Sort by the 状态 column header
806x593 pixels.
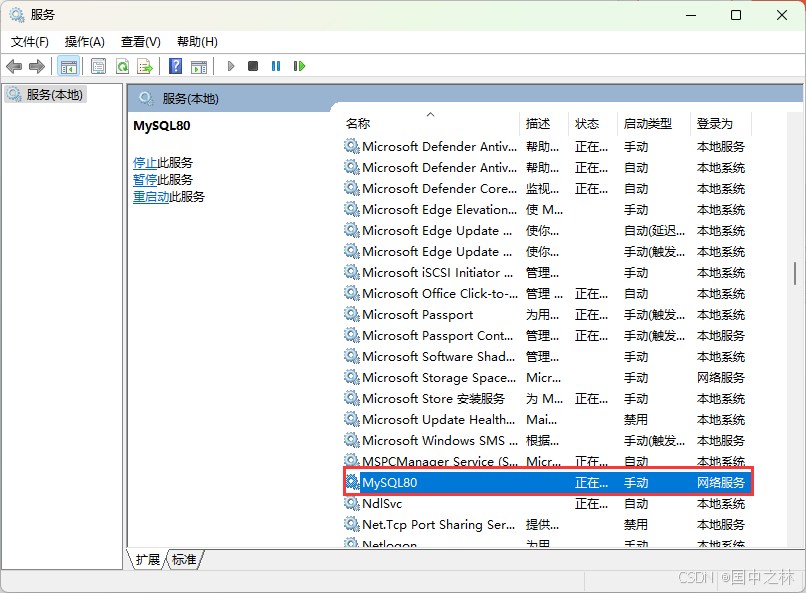pyautogui.click(x=593, y=123)
